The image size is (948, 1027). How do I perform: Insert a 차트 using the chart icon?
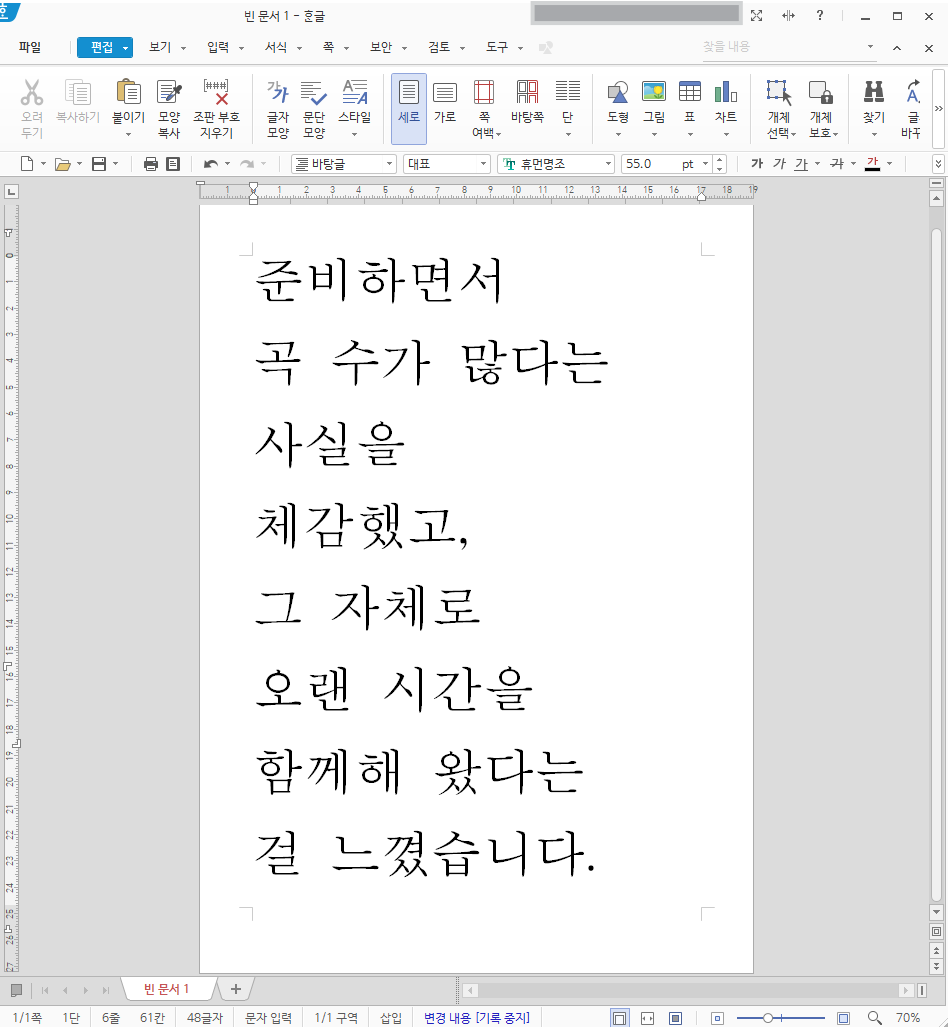pyautogui.click(x=726, y=100)
